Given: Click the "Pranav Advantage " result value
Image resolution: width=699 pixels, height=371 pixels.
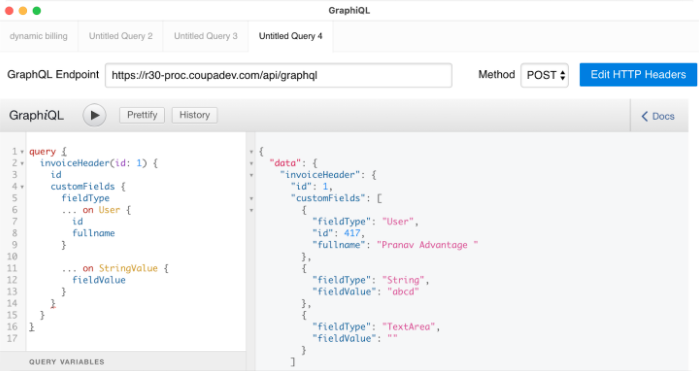Looking at the screenshot, I should (428, 245).
